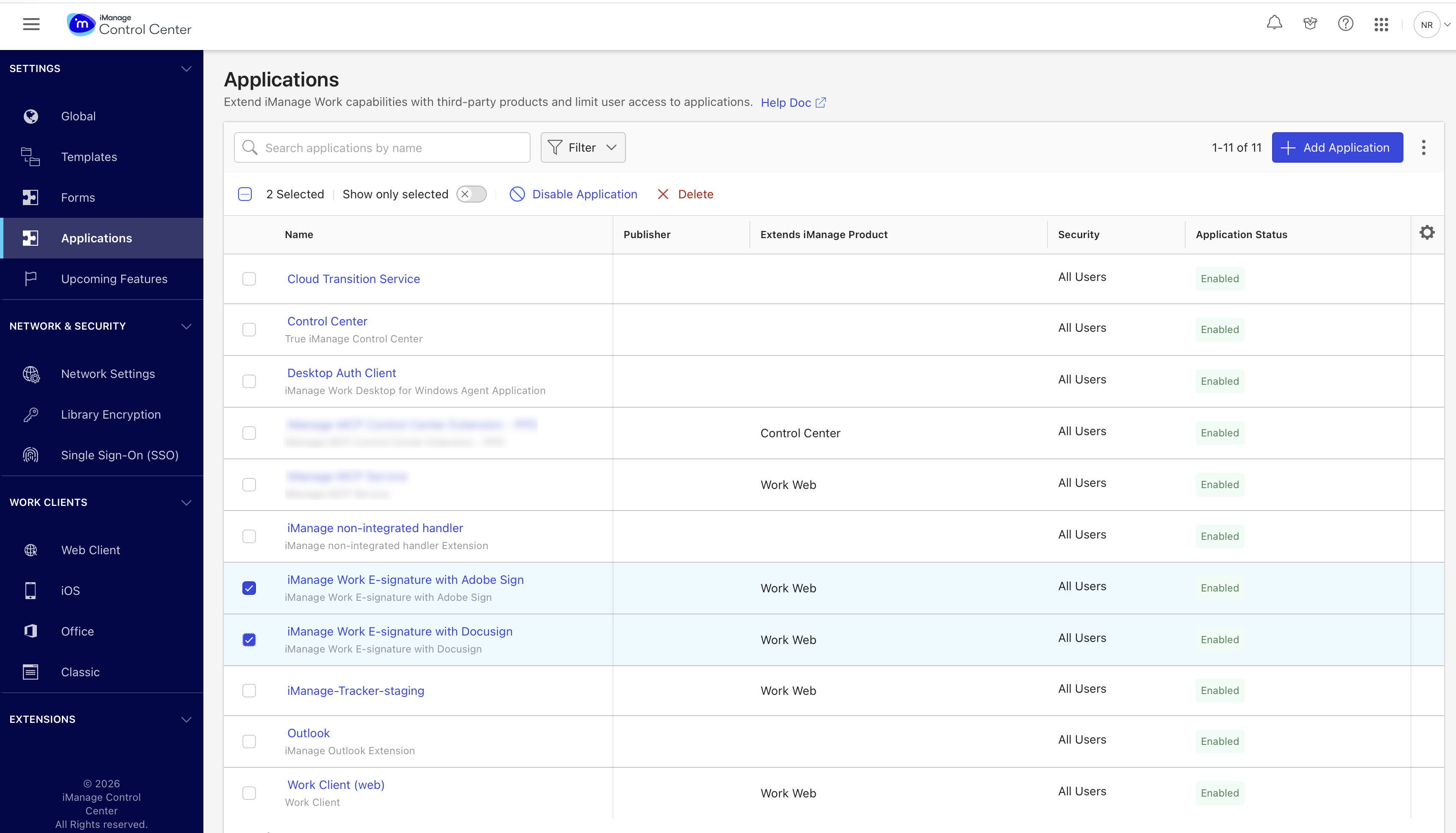Image resolution: width=1456 pixels, height=833 pixels.
Task: Open the what's new announcements icon
Action: click(x=1310, y=23)
